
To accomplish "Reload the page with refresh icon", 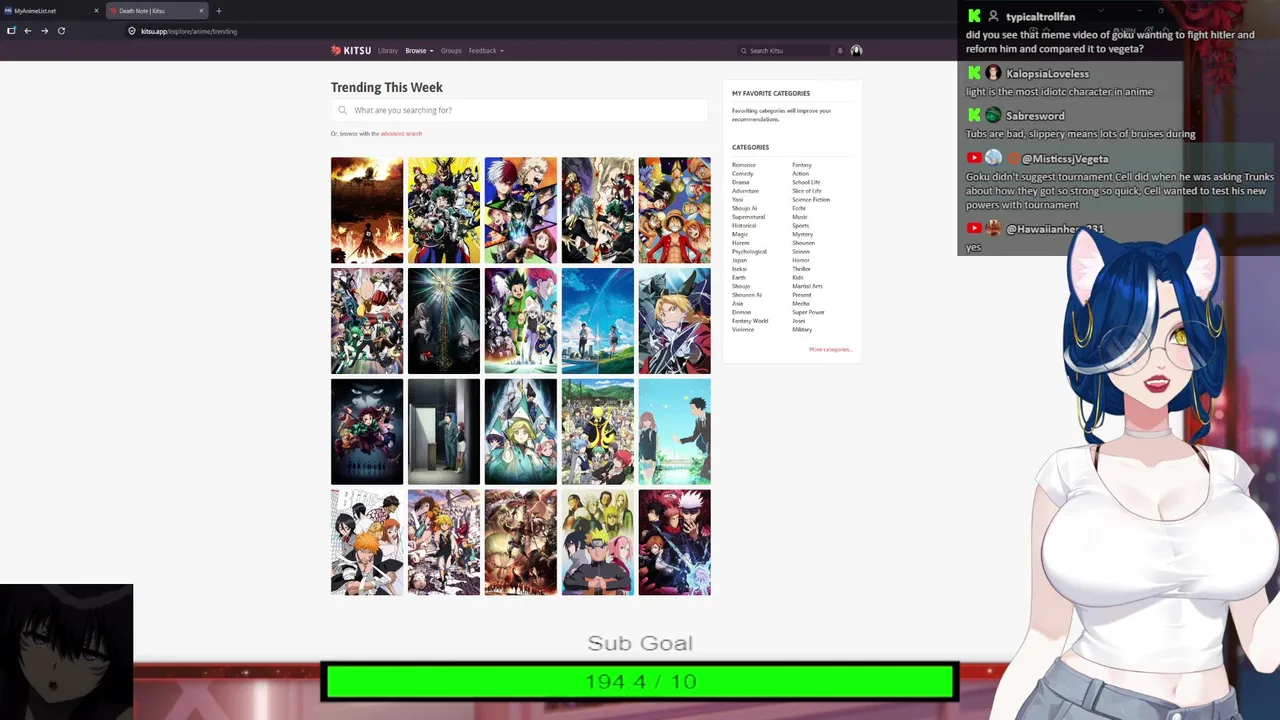I will 61,31.
